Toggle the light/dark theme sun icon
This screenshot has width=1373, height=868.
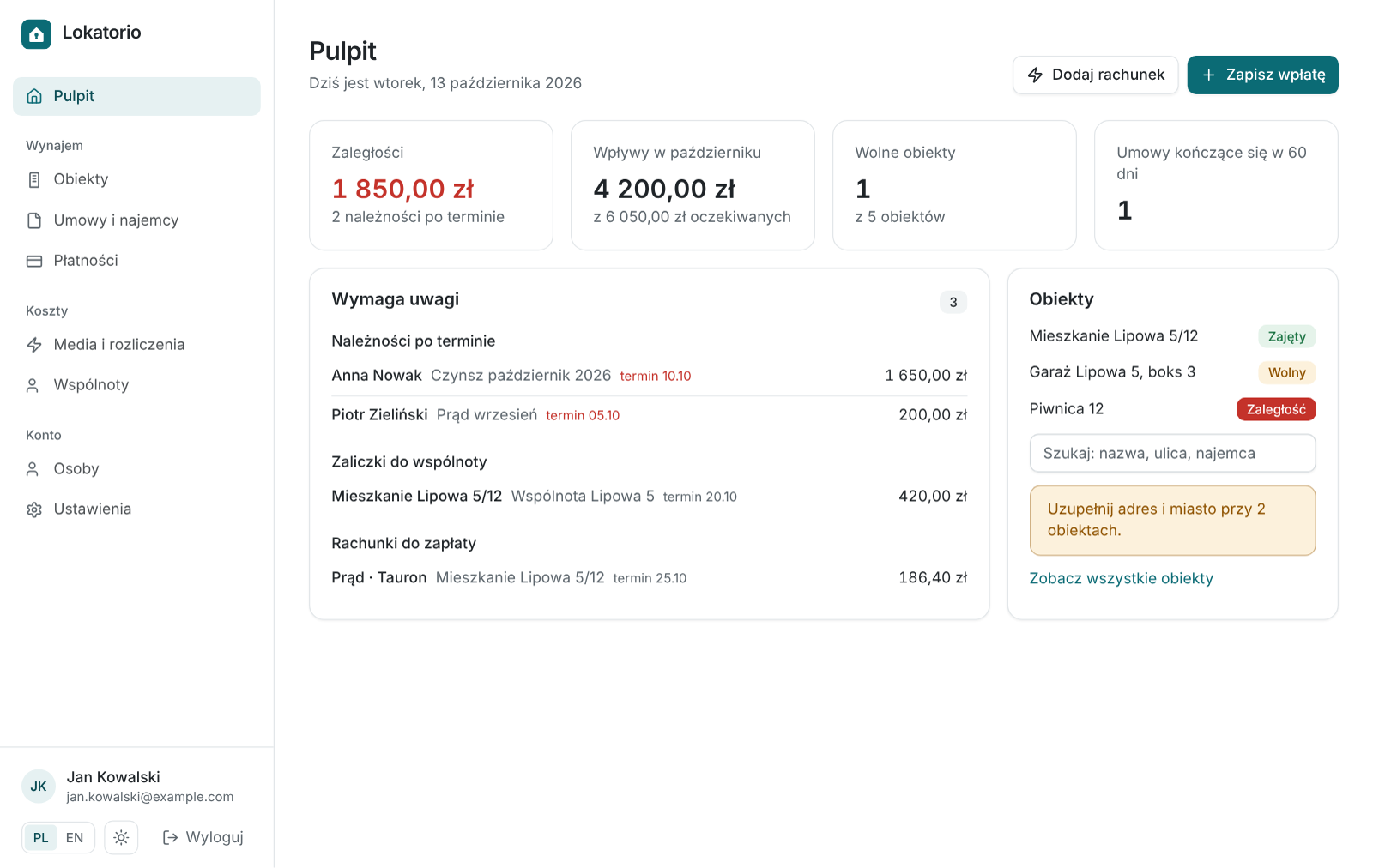(x=121, y=837)
